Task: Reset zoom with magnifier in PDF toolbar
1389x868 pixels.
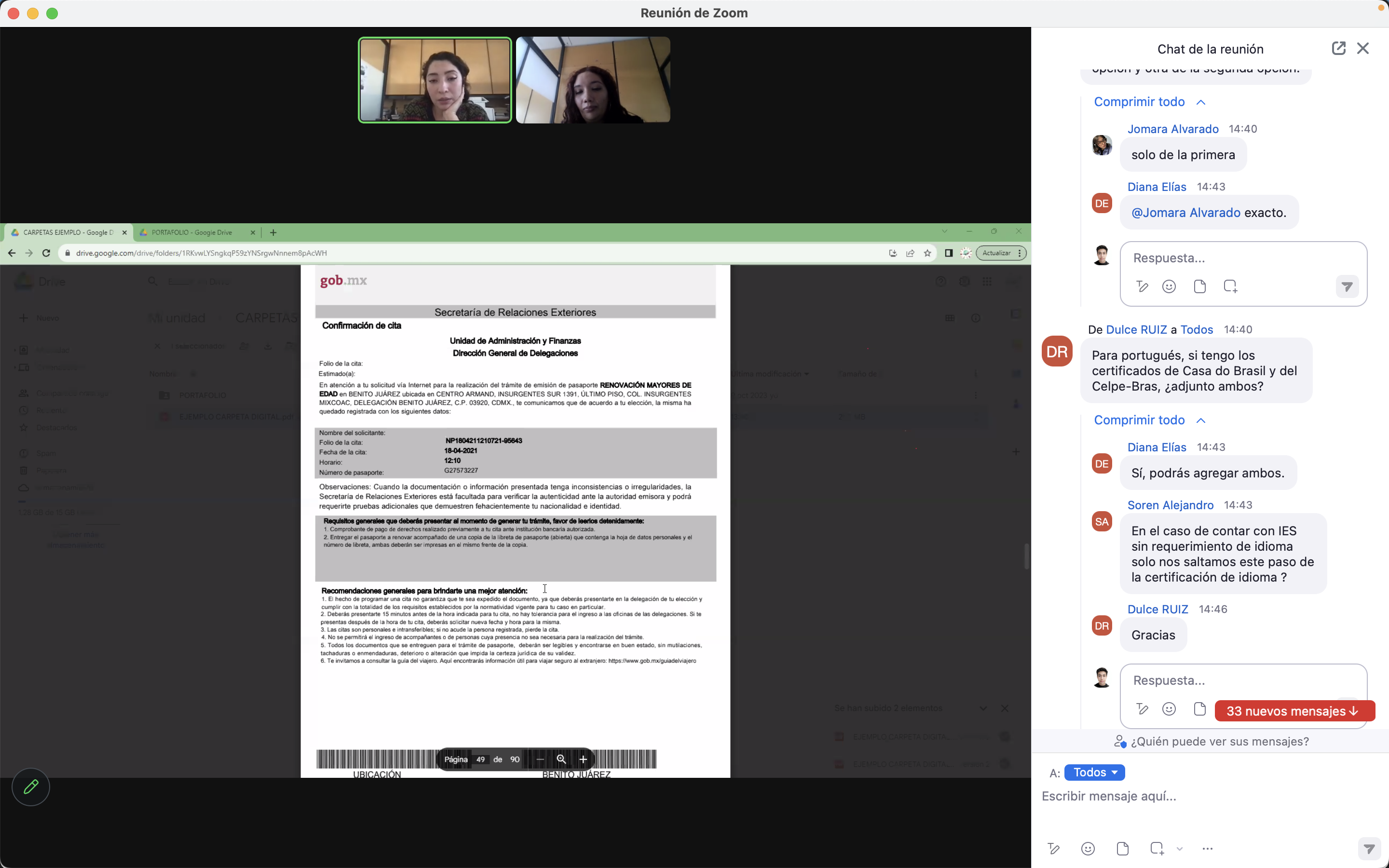Action: [x=561, y=759]
